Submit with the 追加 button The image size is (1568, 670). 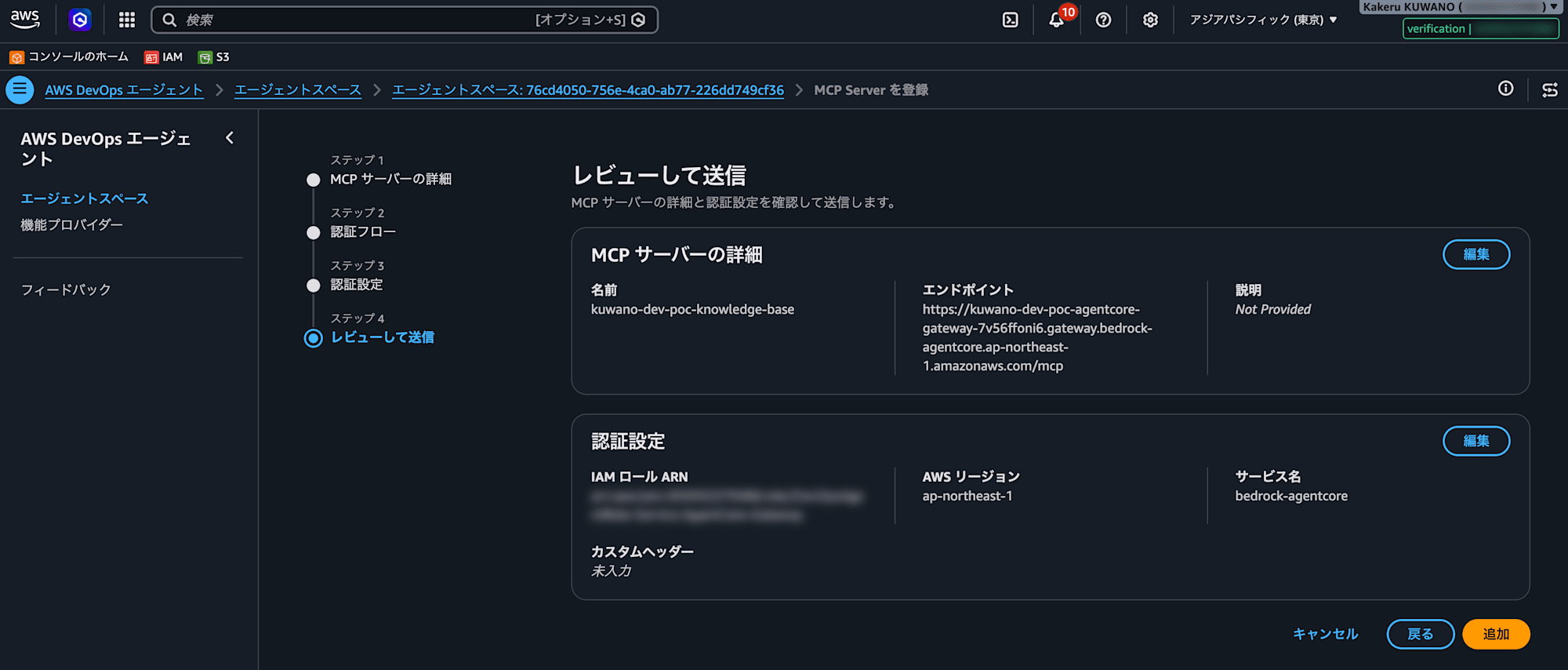click(1496, 634)
